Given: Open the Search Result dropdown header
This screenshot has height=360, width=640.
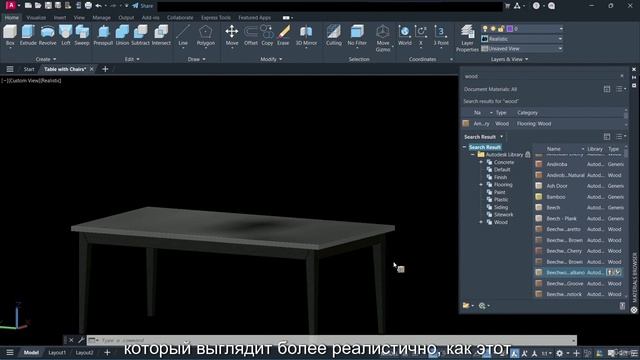Looking at the screenshot, I should [x=484, y=137].
